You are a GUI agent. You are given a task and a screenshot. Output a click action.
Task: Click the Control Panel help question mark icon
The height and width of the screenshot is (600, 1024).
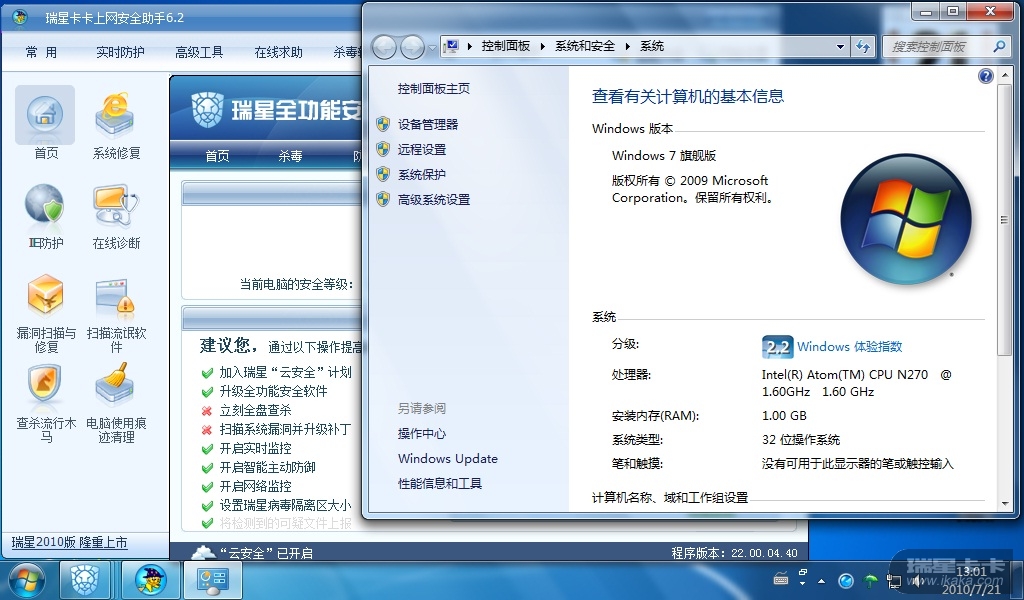(985, 76)
